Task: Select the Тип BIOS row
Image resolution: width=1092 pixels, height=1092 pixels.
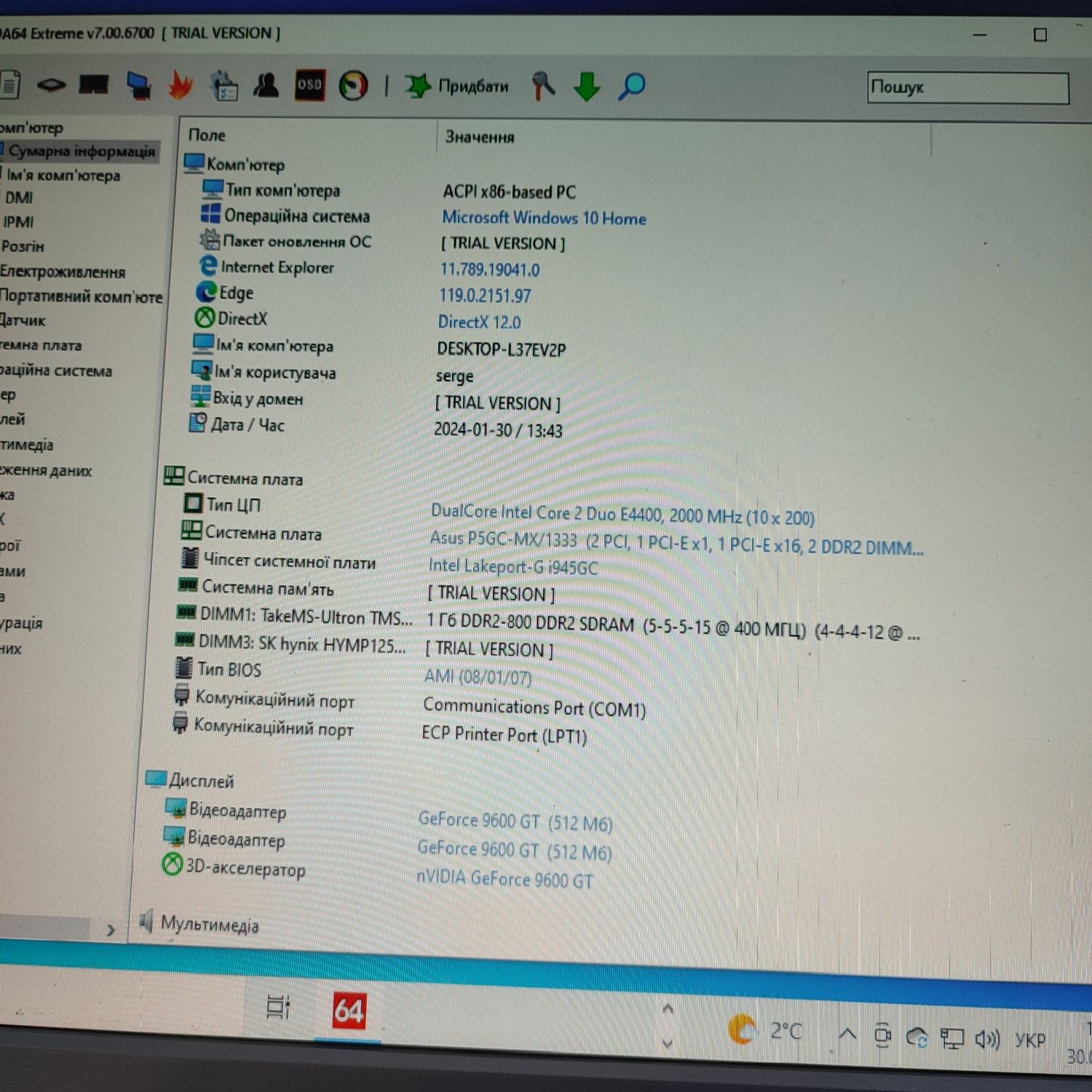Action: 229,669
